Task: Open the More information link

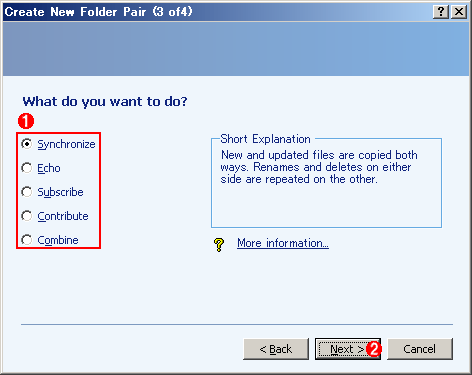Action: 283,243
